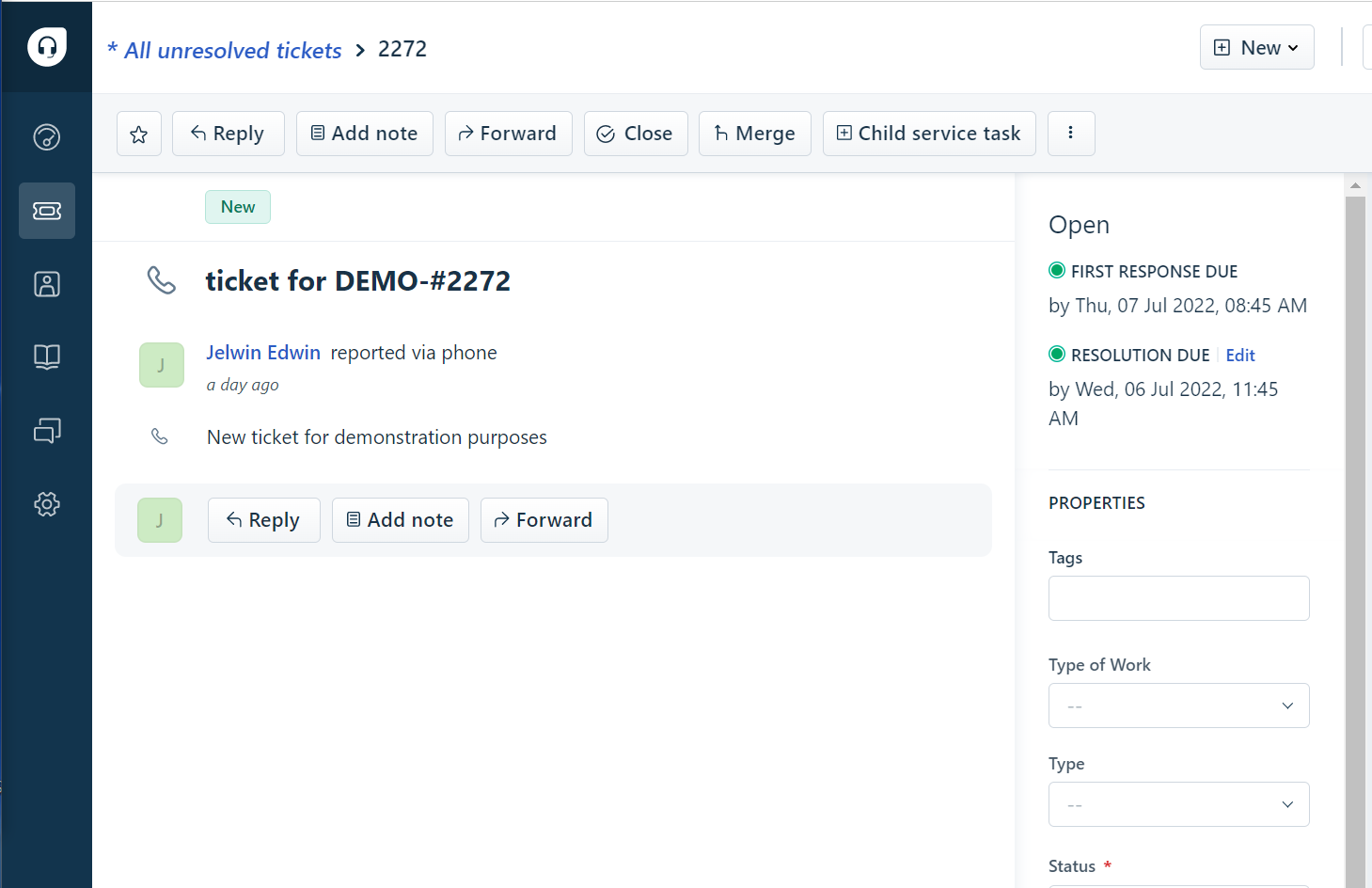Toggle the FIRST RESPONSE DUE status indicator
Image resolution: width=1372 pixels, height=888 pixels.
(1056, 270)
